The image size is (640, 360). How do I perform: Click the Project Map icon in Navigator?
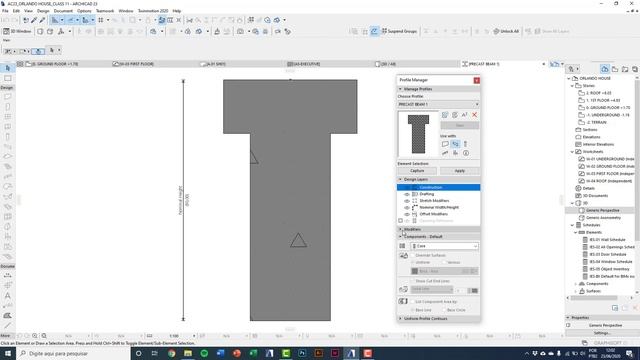click(x=604, y=69)
